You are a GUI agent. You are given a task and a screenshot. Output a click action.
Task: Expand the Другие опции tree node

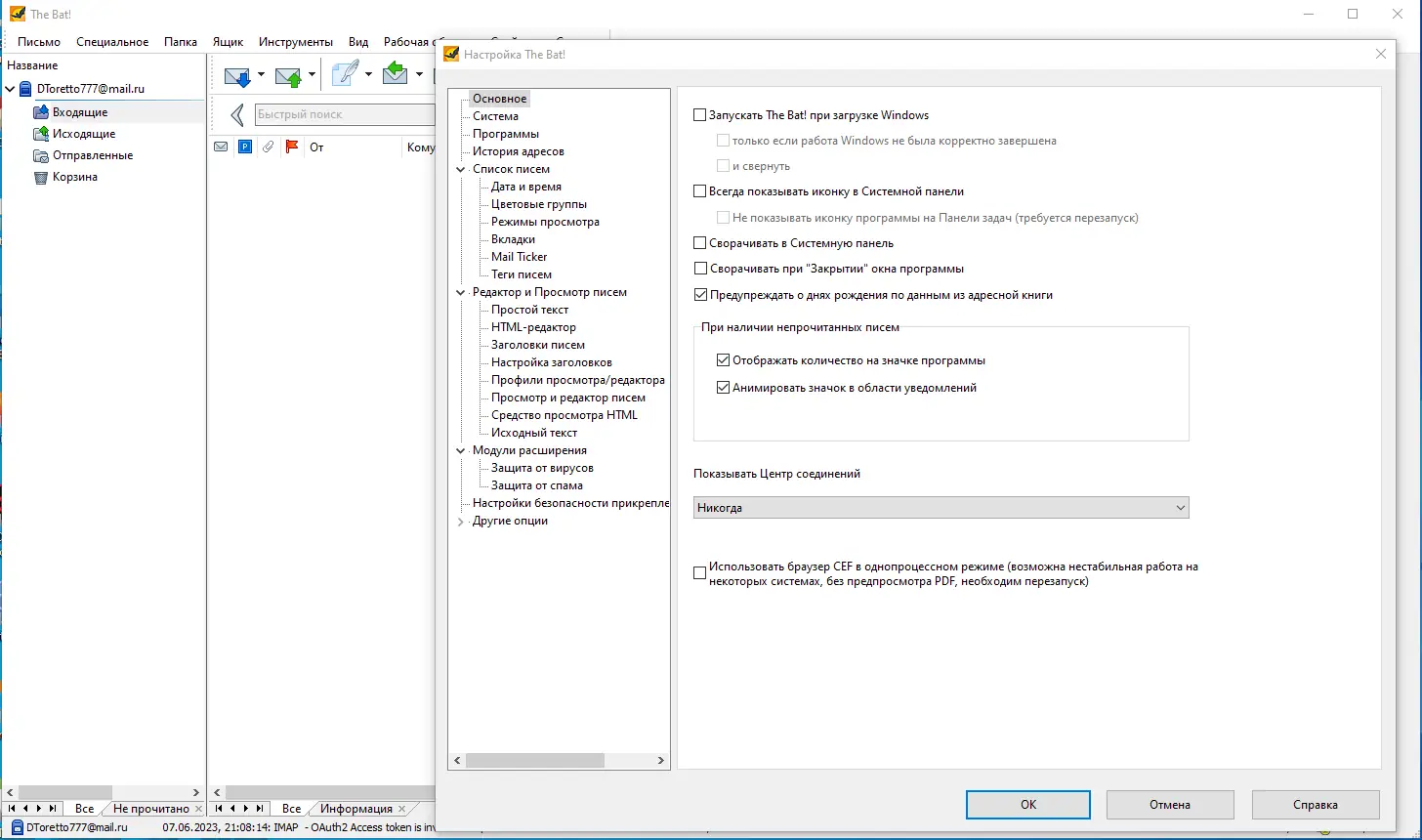(461, 522)
